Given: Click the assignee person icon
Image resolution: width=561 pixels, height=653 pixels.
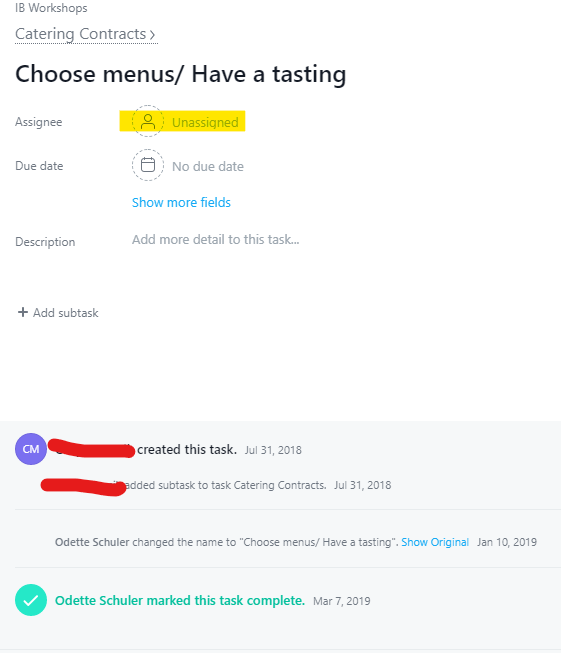Looking at the screenshot, I should coord(148,121).
